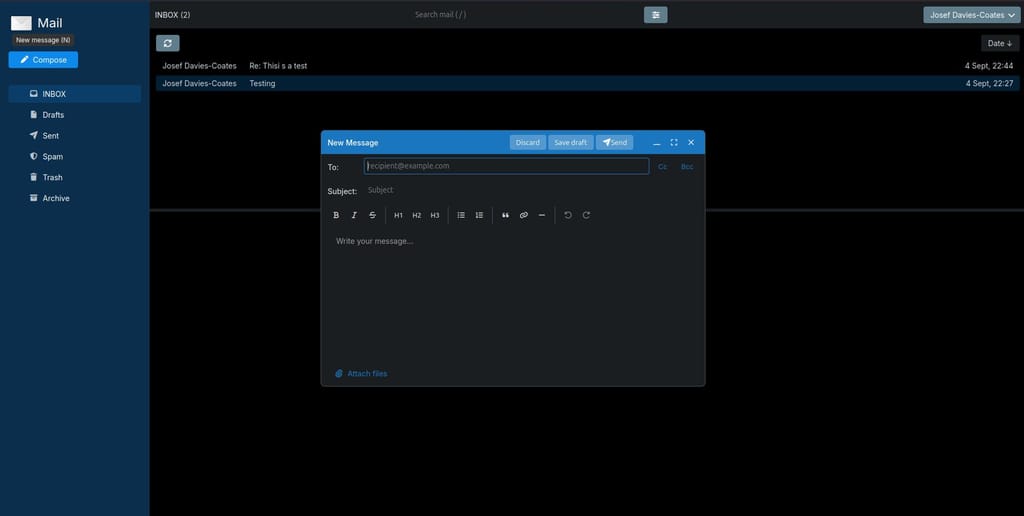Screen dimensions: 1024x516
Task: Close the New Message window
Action: 691,142
